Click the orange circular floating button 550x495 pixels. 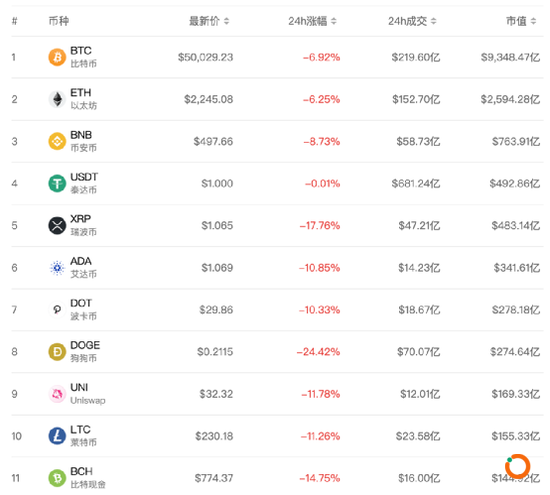point(517,466)
